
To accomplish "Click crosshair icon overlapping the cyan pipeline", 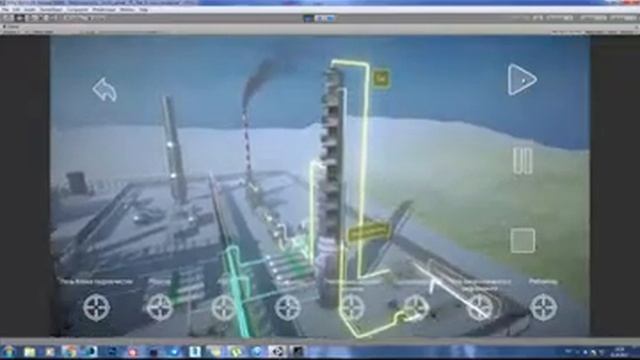I will (x=224, y=307).
